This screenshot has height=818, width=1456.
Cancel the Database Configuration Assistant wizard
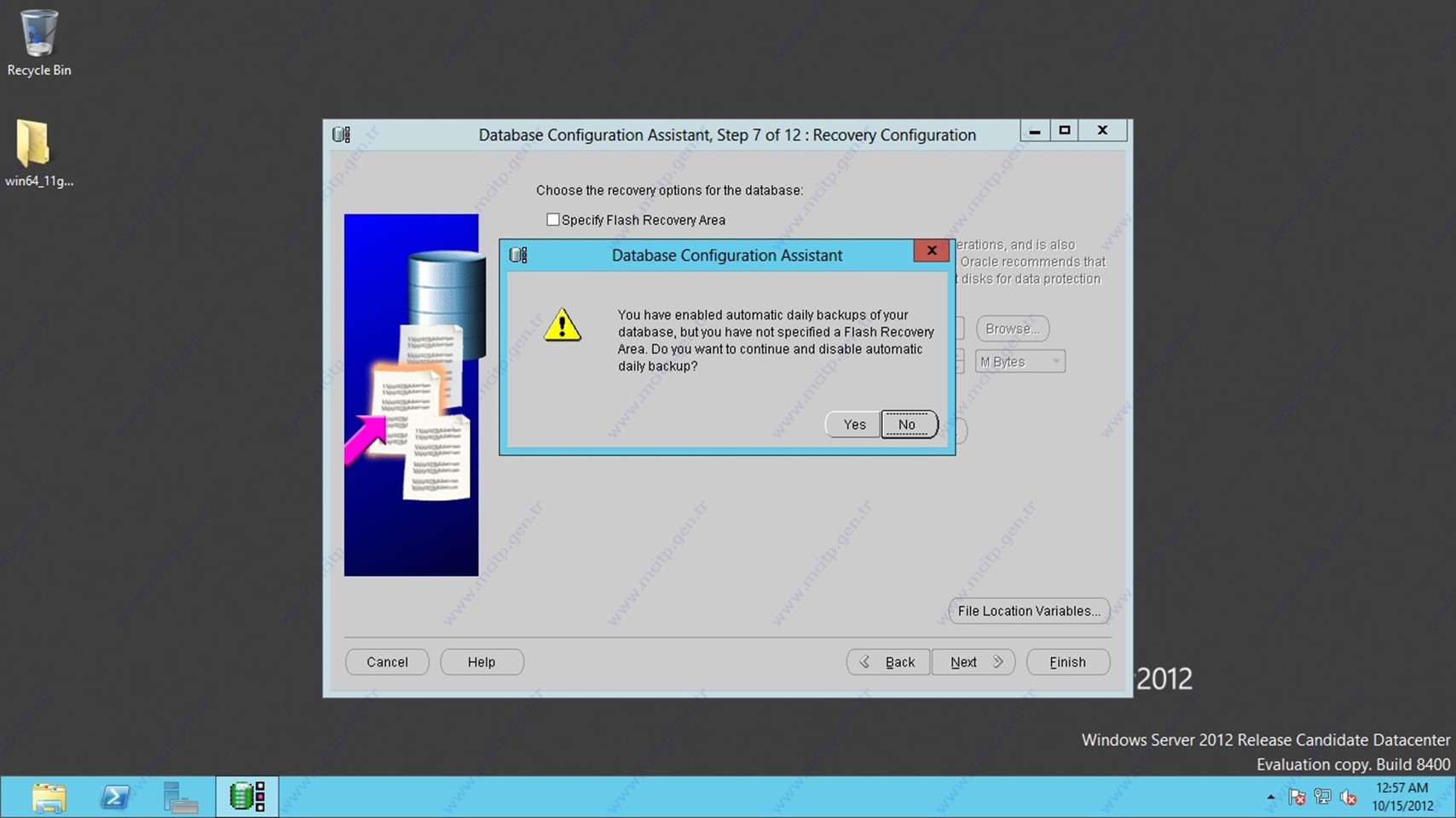(x=387, y=662)
